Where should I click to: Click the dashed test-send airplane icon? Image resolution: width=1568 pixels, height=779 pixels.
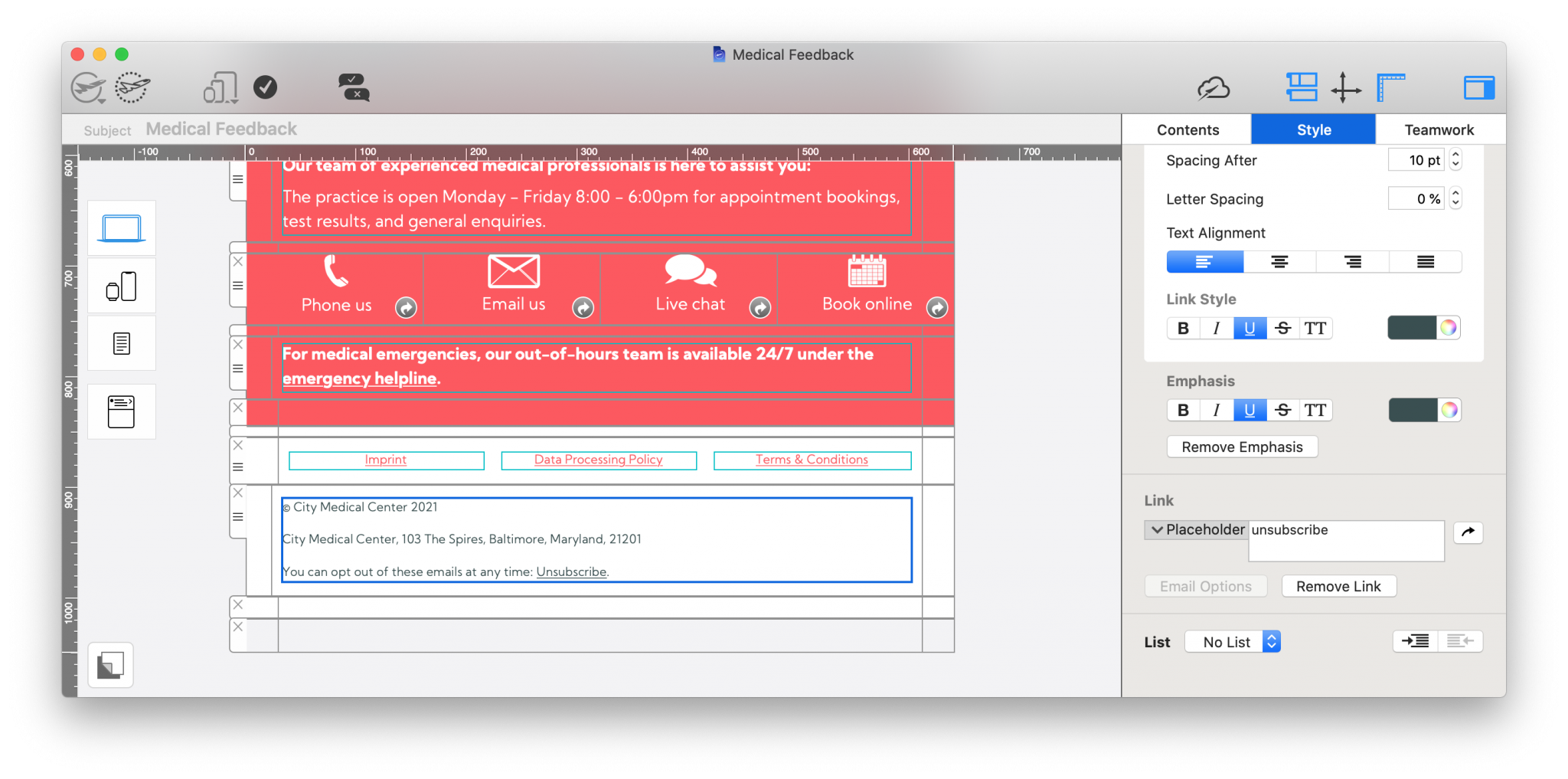132,87
